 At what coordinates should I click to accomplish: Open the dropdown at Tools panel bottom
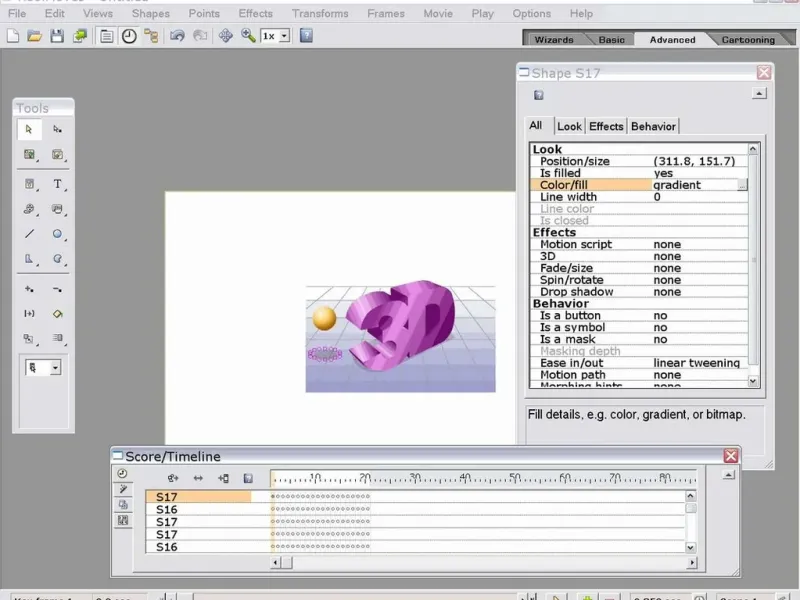point(54,368)
